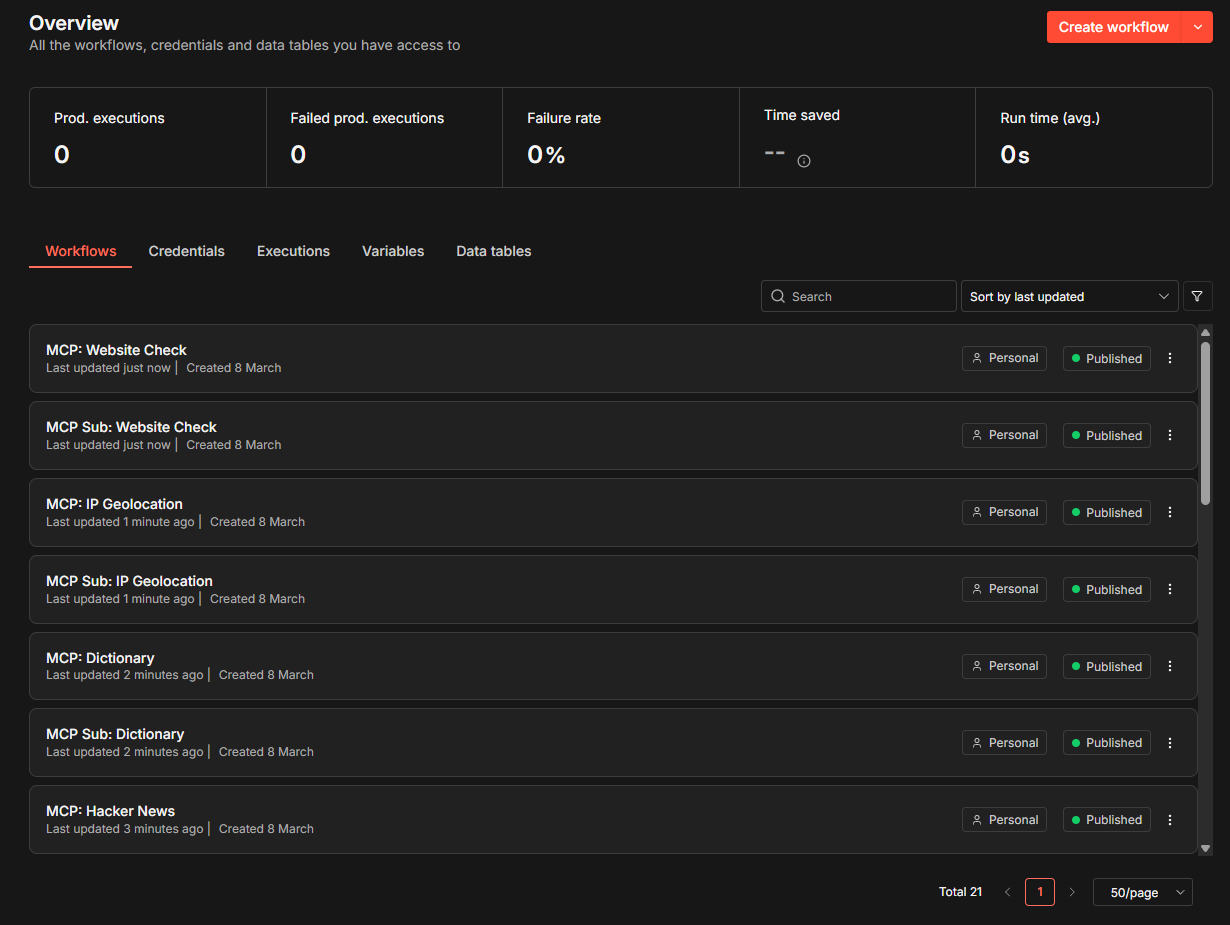Open the Data tables tab
The width and height of the screenshot is (1230, 925).
click(494, 251)
